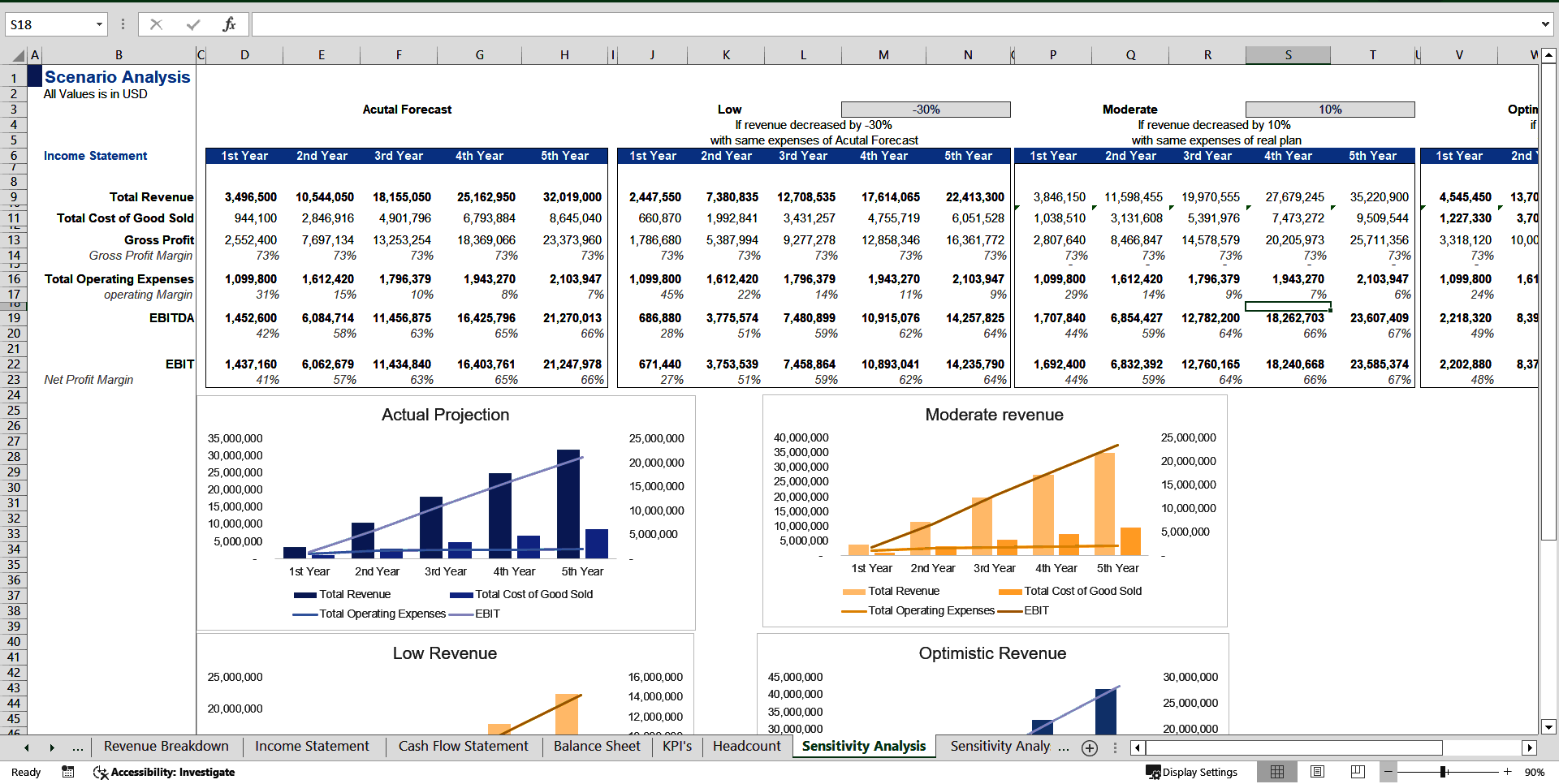
Task: Switch to Page Layout view icon
Action: click(1318, 772)
